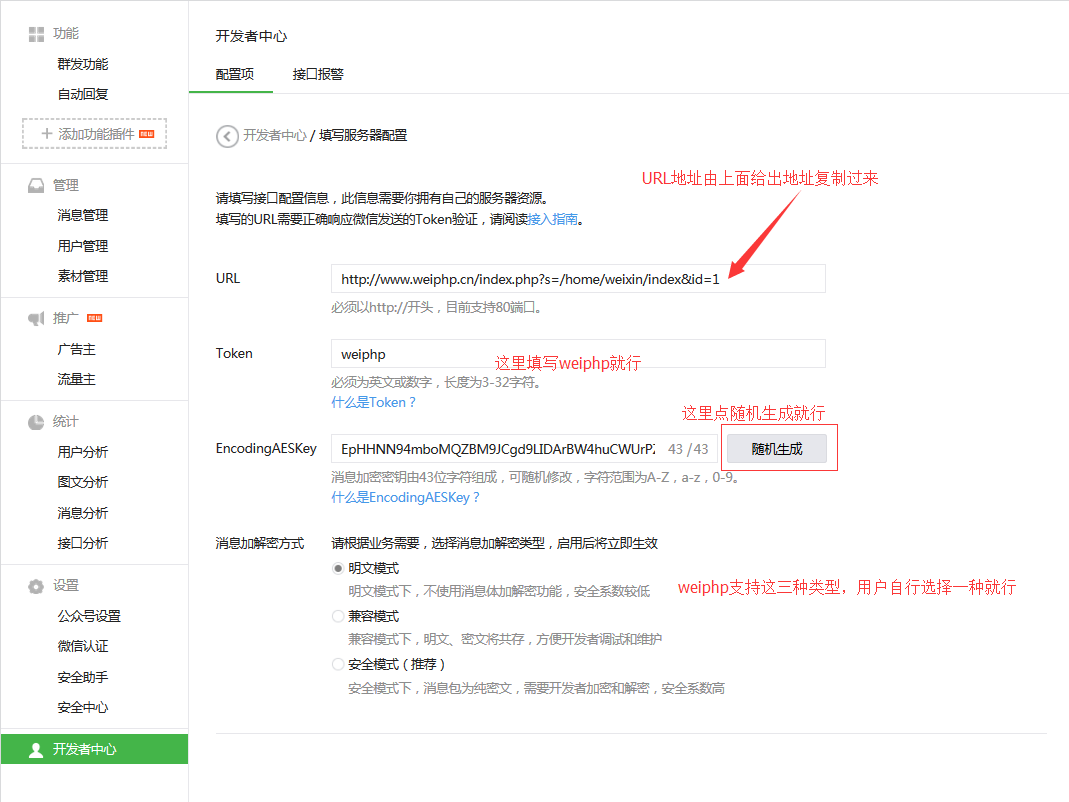
Task: Select the 兼容模式 radio option
Action: [338, 616]
